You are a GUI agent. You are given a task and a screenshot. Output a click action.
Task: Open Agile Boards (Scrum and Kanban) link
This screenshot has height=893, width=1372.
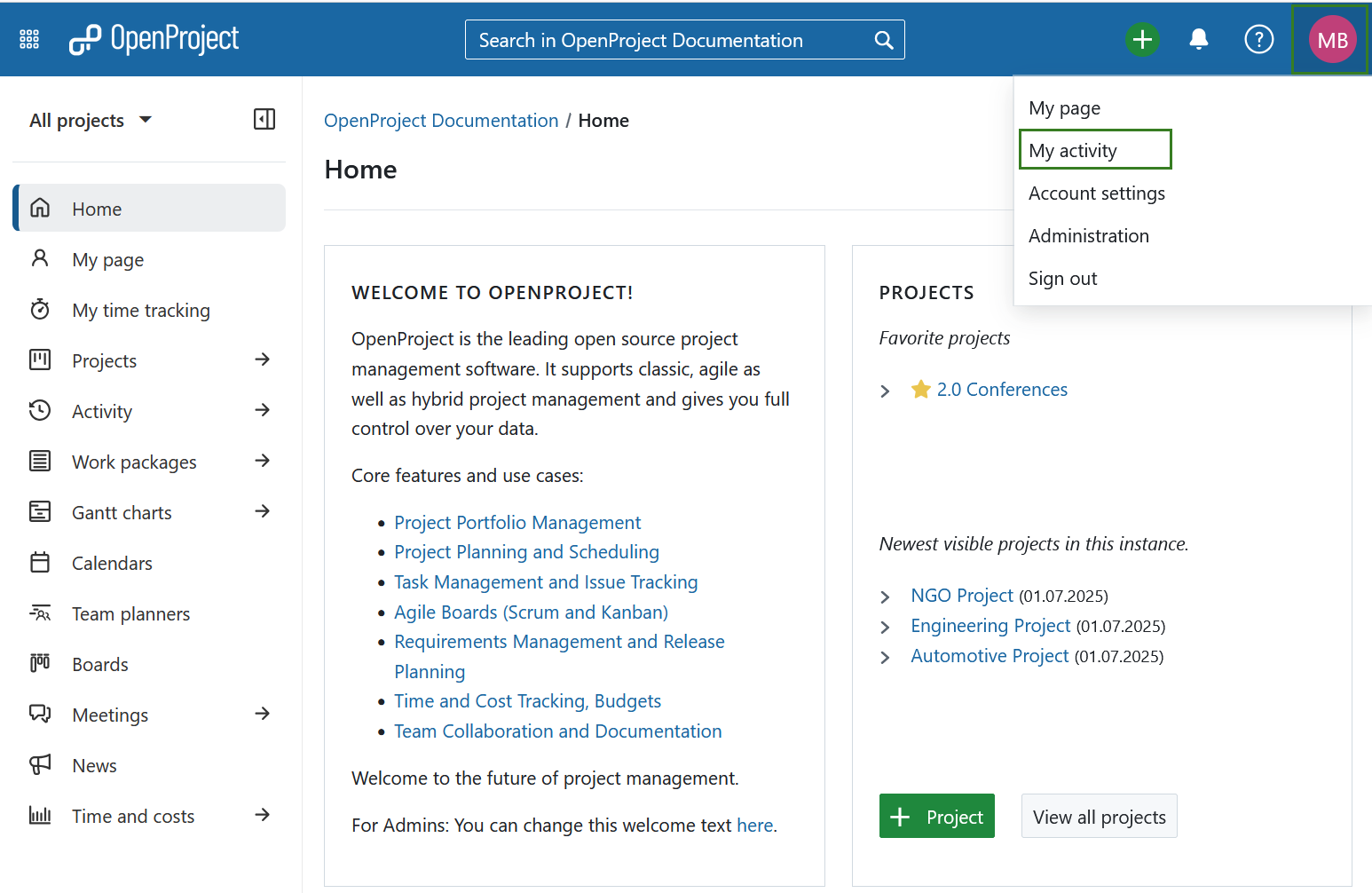531,612
